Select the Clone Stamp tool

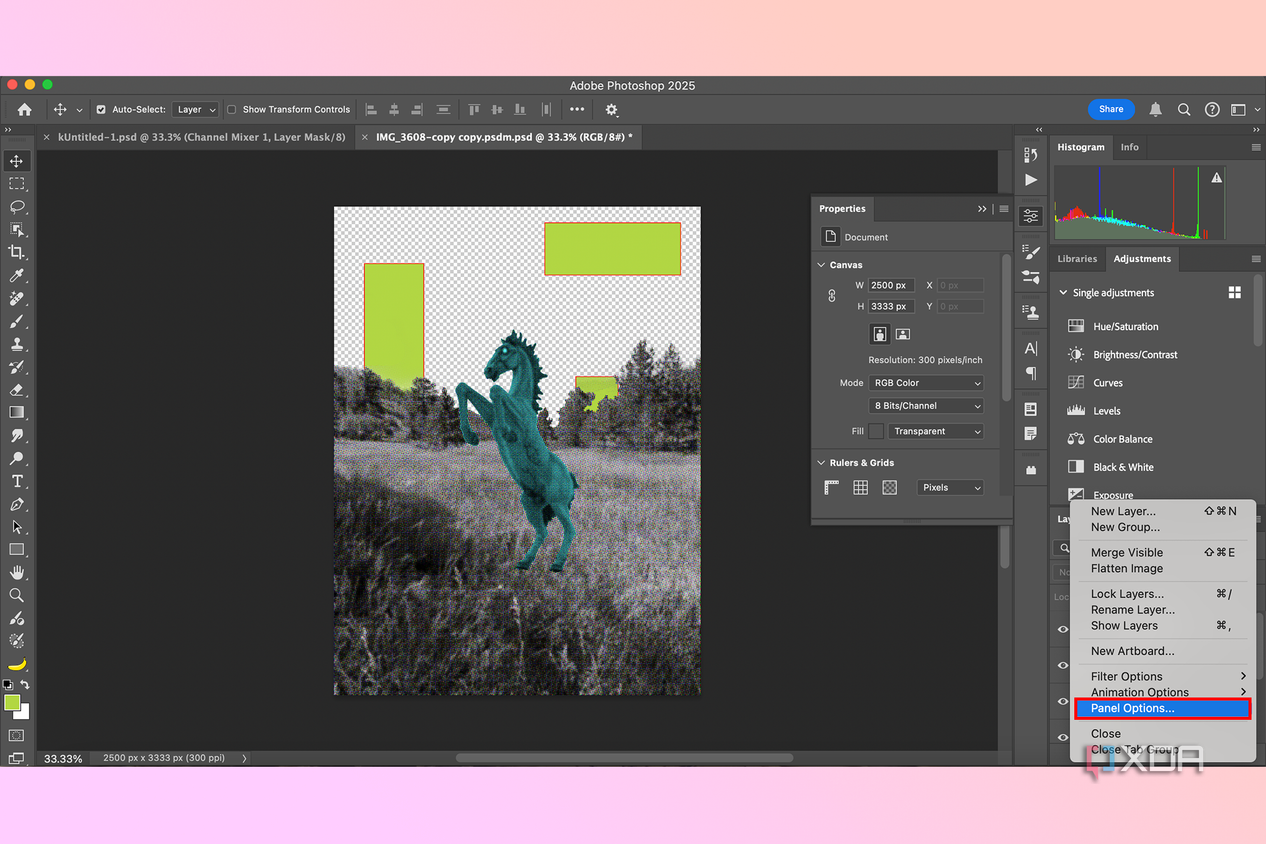tap(16, 344)
